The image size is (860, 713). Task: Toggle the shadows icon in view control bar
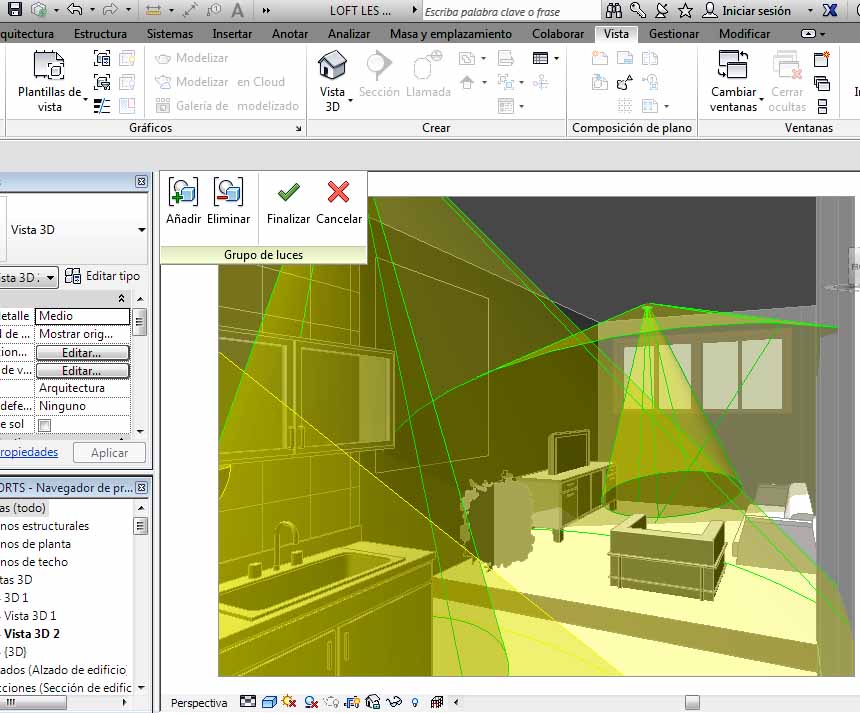311,702
